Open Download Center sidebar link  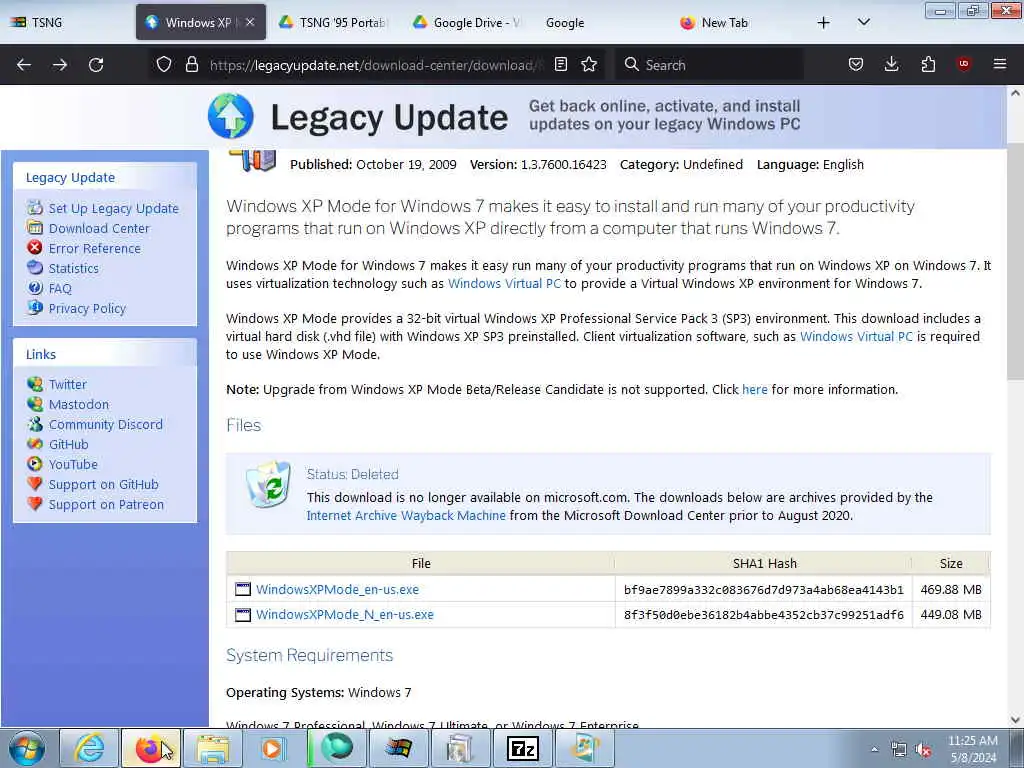[99, 229]
